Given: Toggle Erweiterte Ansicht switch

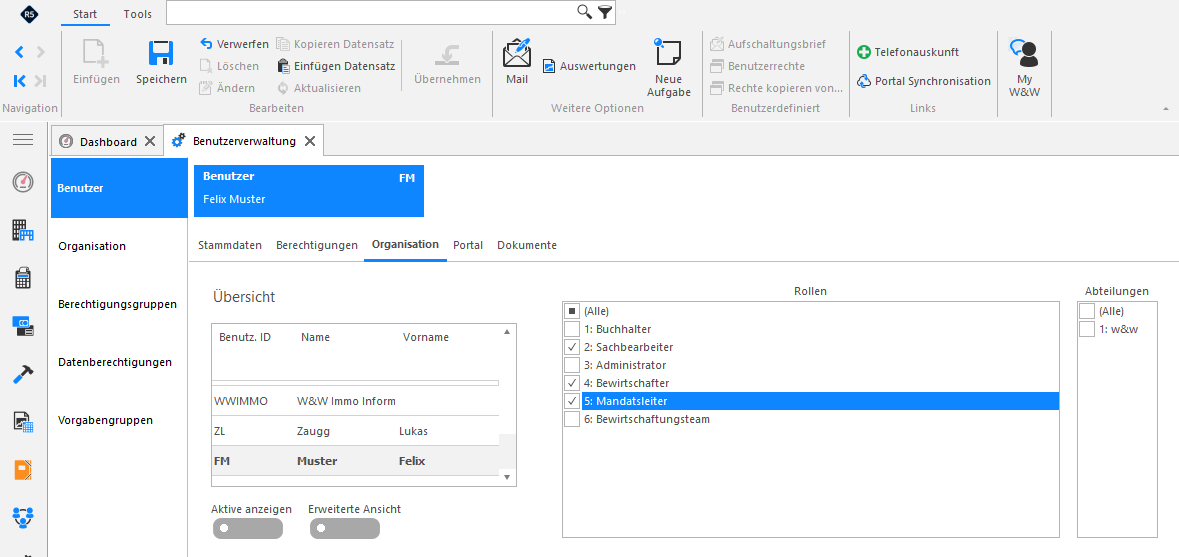Looking at the screenshot, I should pyautogui.click(x=344, y=528).
